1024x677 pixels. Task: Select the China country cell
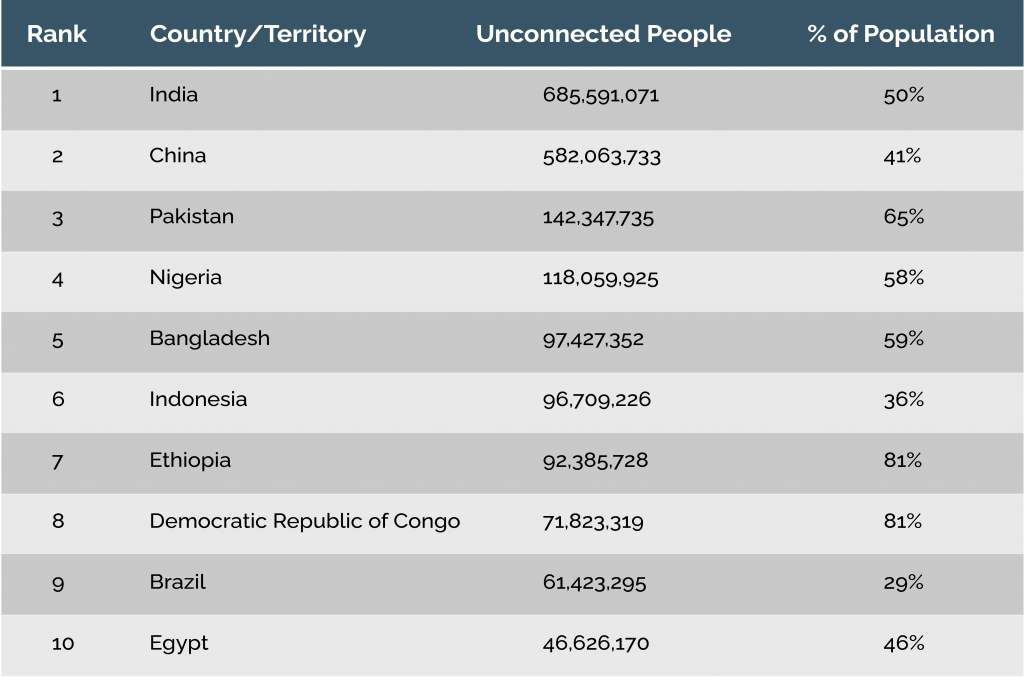tap(178, 156)
